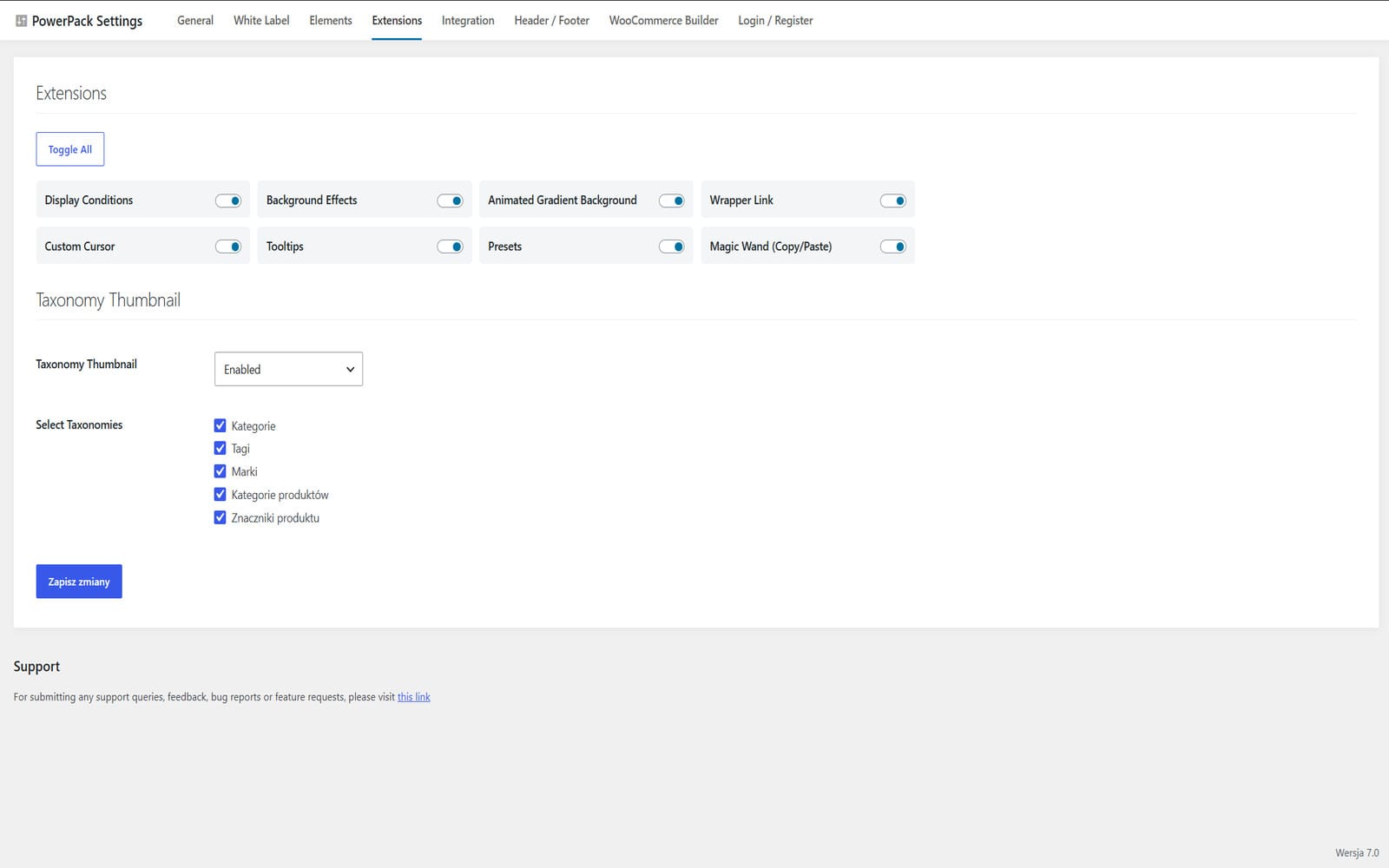Click the Wersja 7.0 version text
Image resolution: width=1389 pixels, height=868 pixels.
click(x=1357, y=852)
